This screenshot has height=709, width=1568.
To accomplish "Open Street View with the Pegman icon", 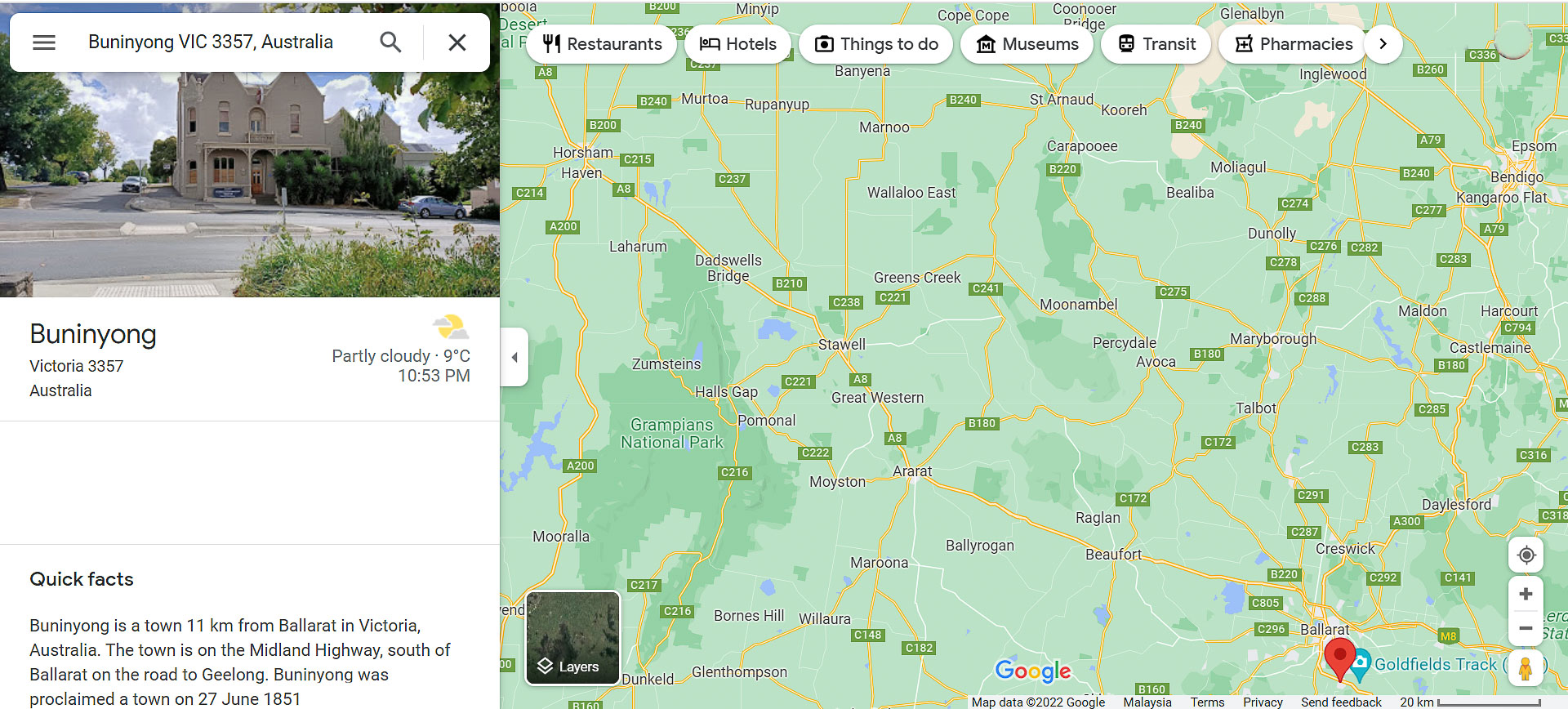I will tap(1526, 668).
